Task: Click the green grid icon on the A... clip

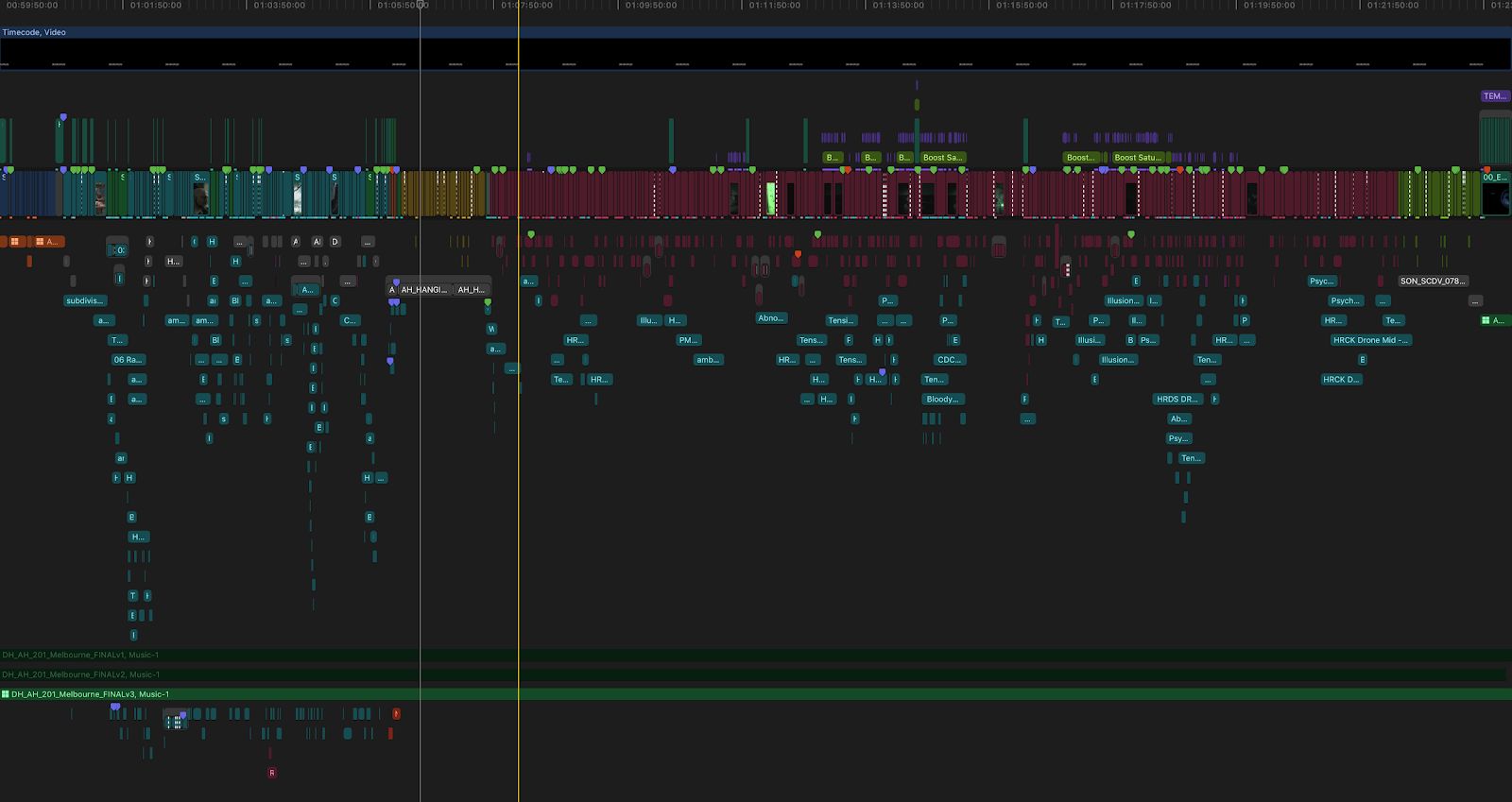Action: coord(1486,320)
